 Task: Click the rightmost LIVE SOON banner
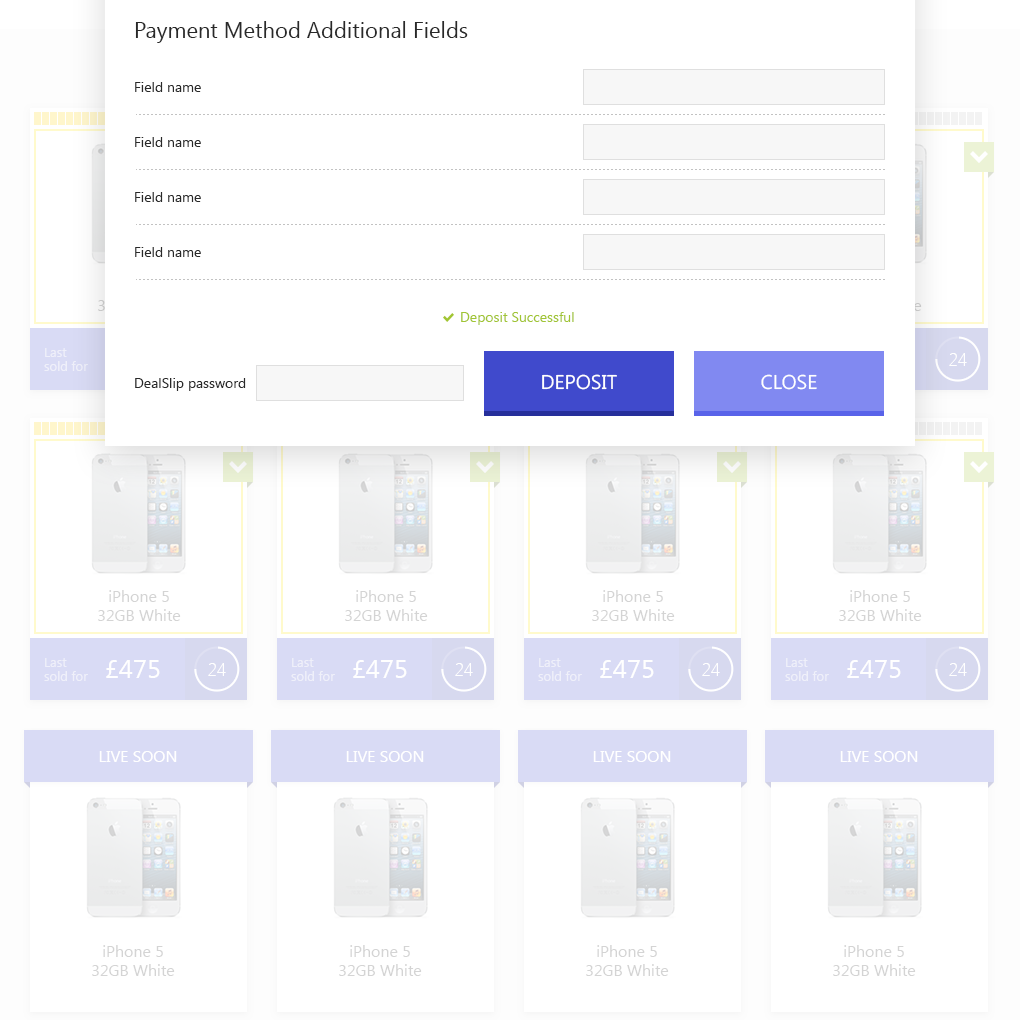pos(879,757)
